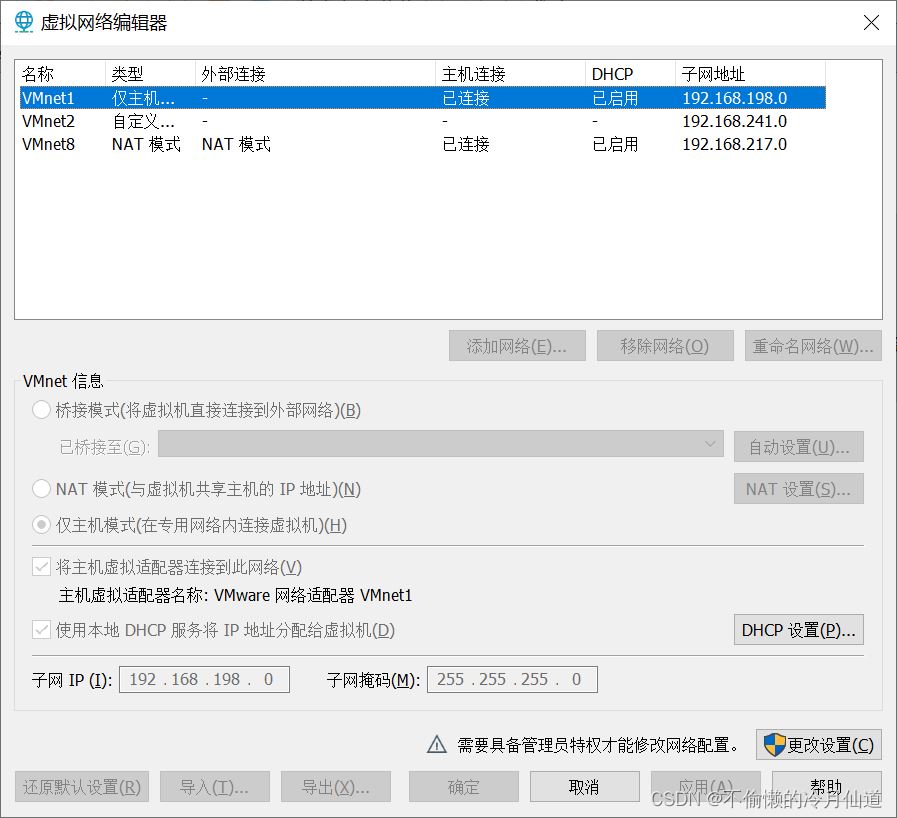Select 仅主机模式 radio button
The width and height of the screenshot is (897, 818).
tap(41, 525)
